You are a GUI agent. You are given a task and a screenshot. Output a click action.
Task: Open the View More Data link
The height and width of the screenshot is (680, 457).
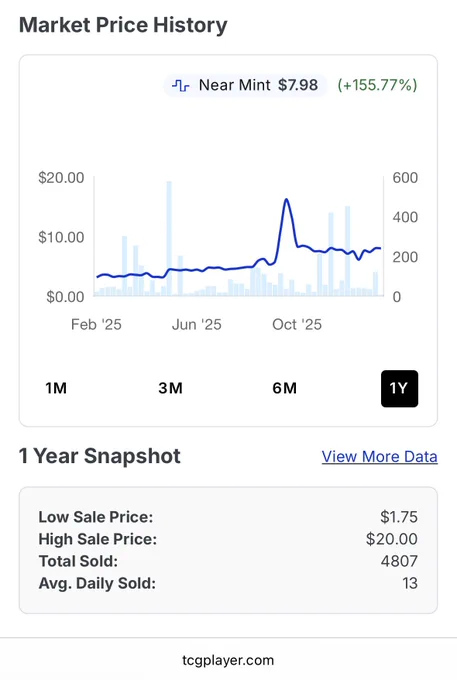(x=379, y=457)
